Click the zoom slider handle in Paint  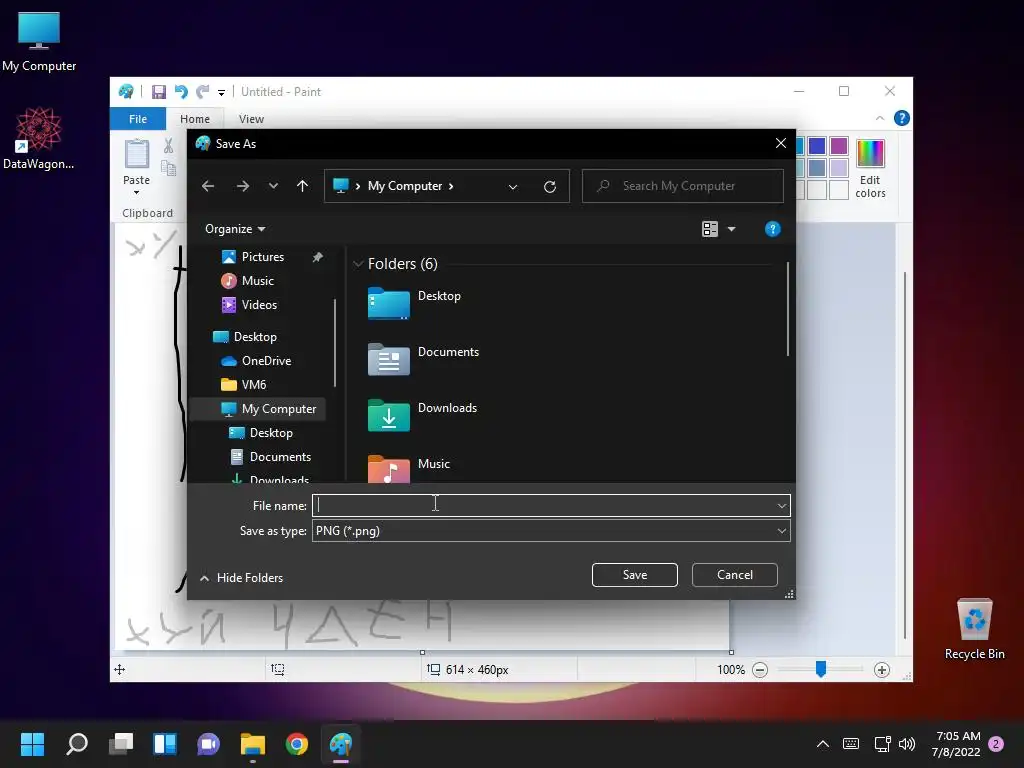(x=821, y=669)
